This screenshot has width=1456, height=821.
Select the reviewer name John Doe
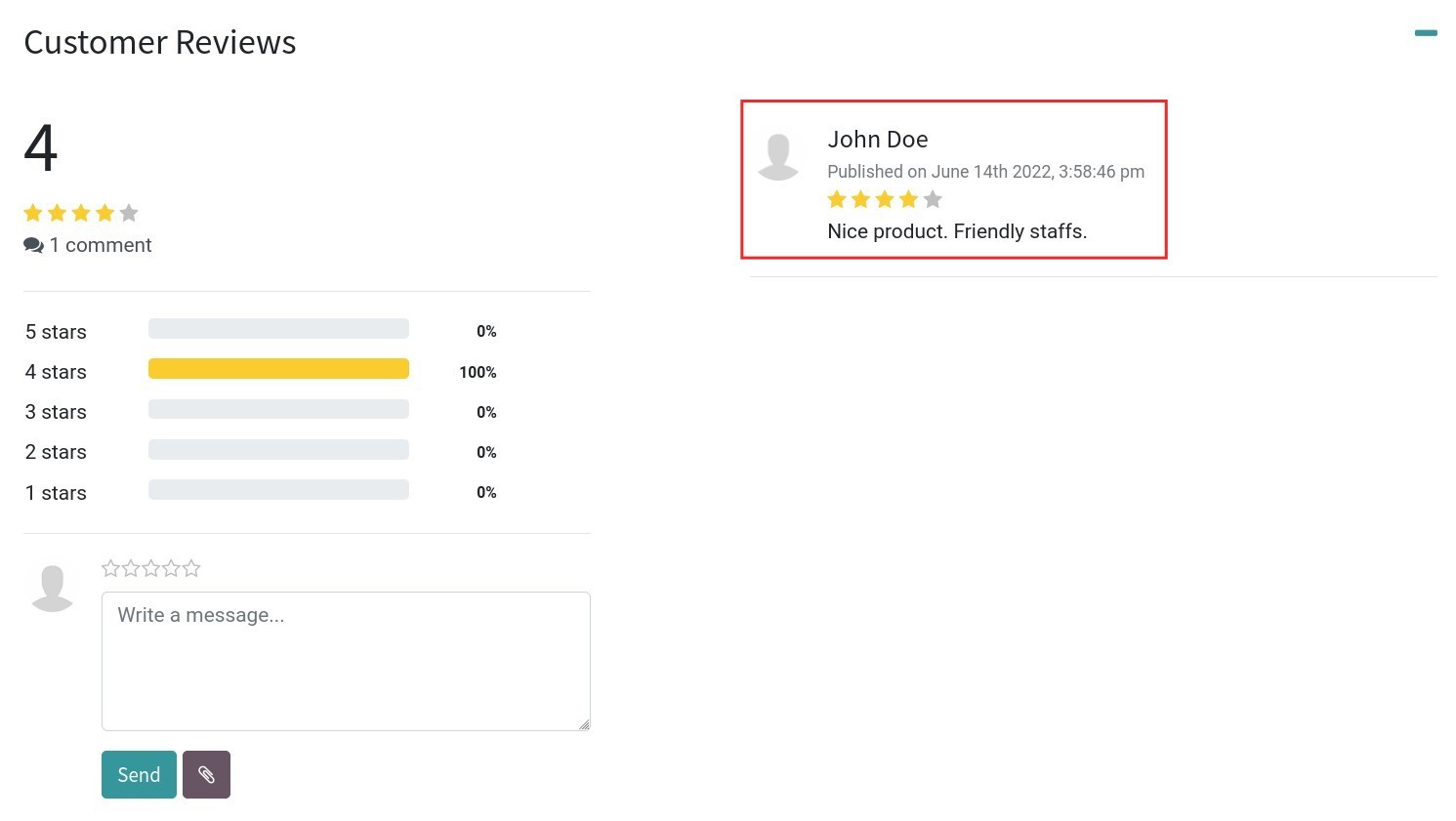[877, 140]
